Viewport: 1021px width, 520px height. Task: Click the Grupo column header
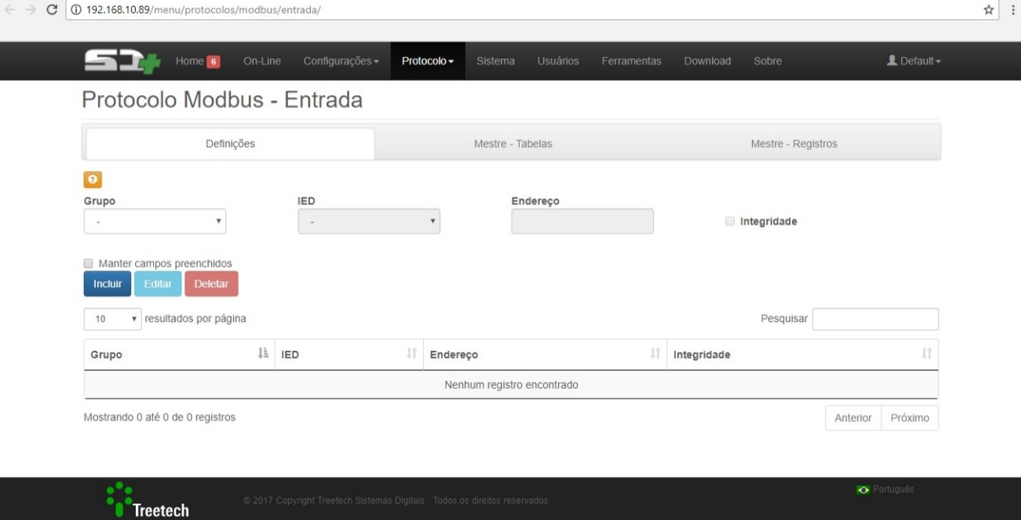(x=179, y=355)
